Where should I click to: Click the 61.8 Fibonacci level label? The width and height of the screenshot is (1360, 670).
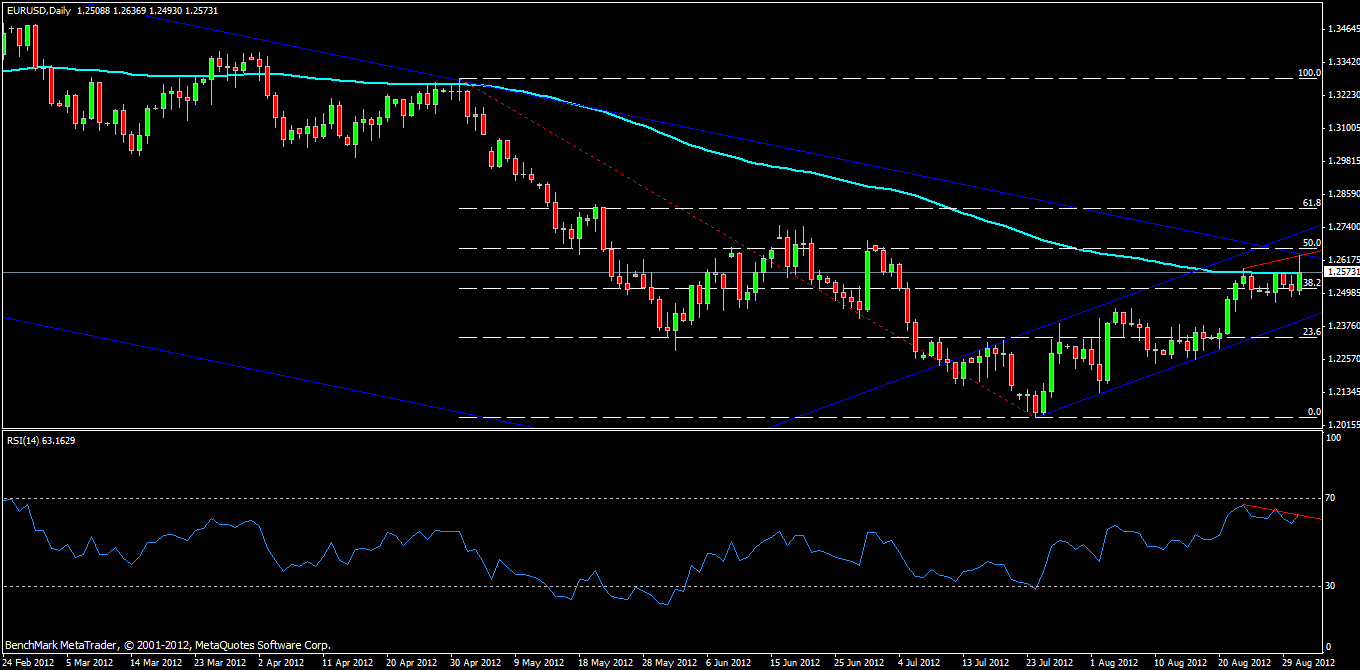[x=1312, y=203]
